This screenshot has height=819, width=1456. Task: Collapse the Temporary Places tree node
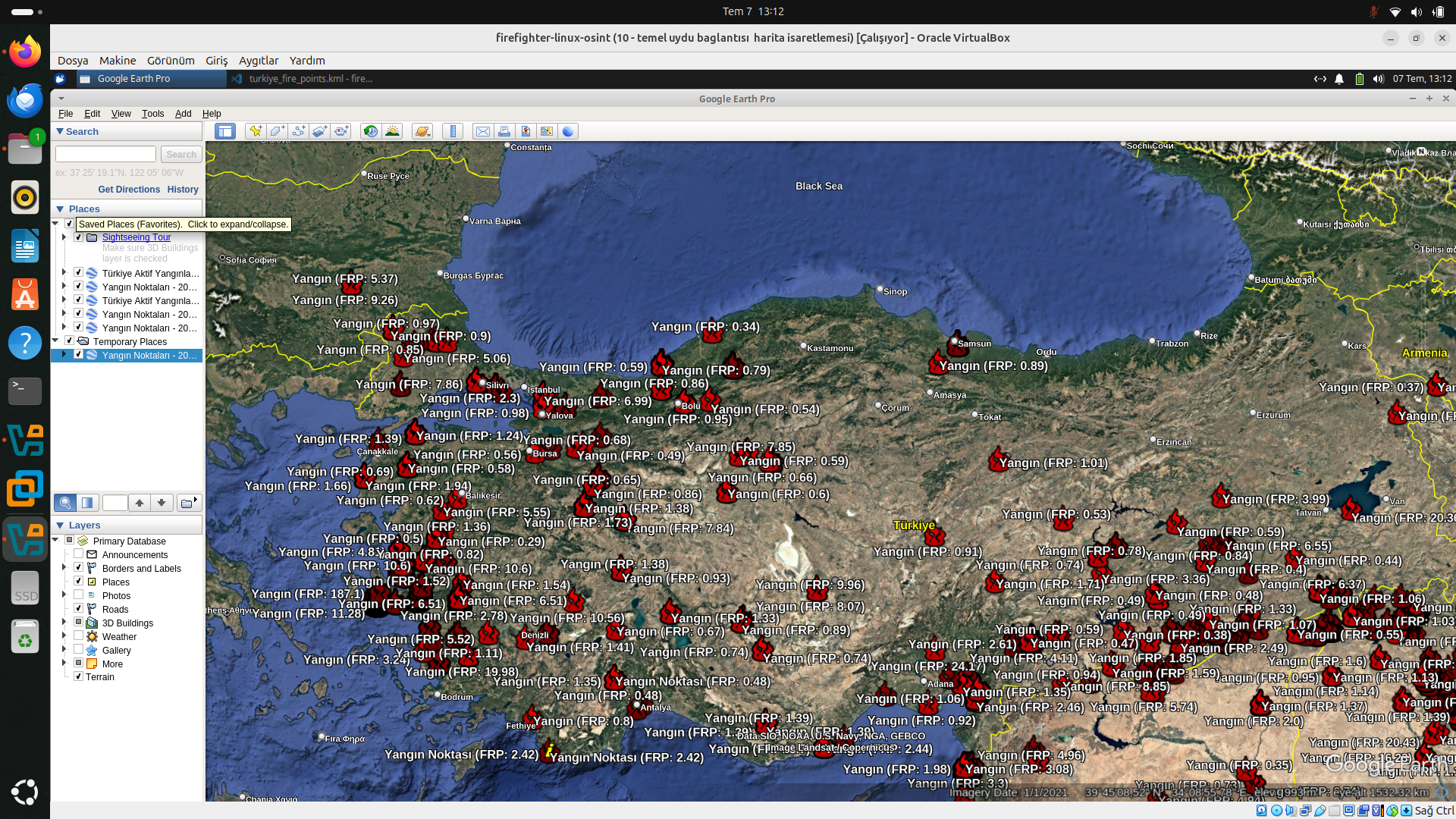[x=55, y=341]
